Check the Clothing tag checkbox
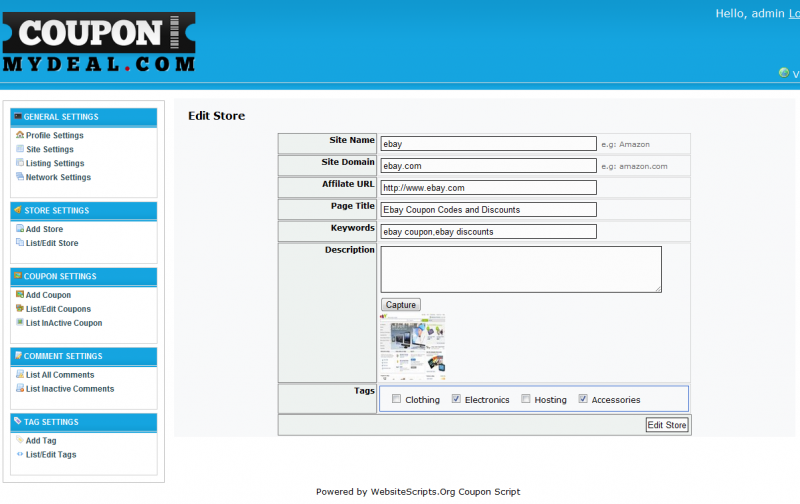 click(396, 399)
